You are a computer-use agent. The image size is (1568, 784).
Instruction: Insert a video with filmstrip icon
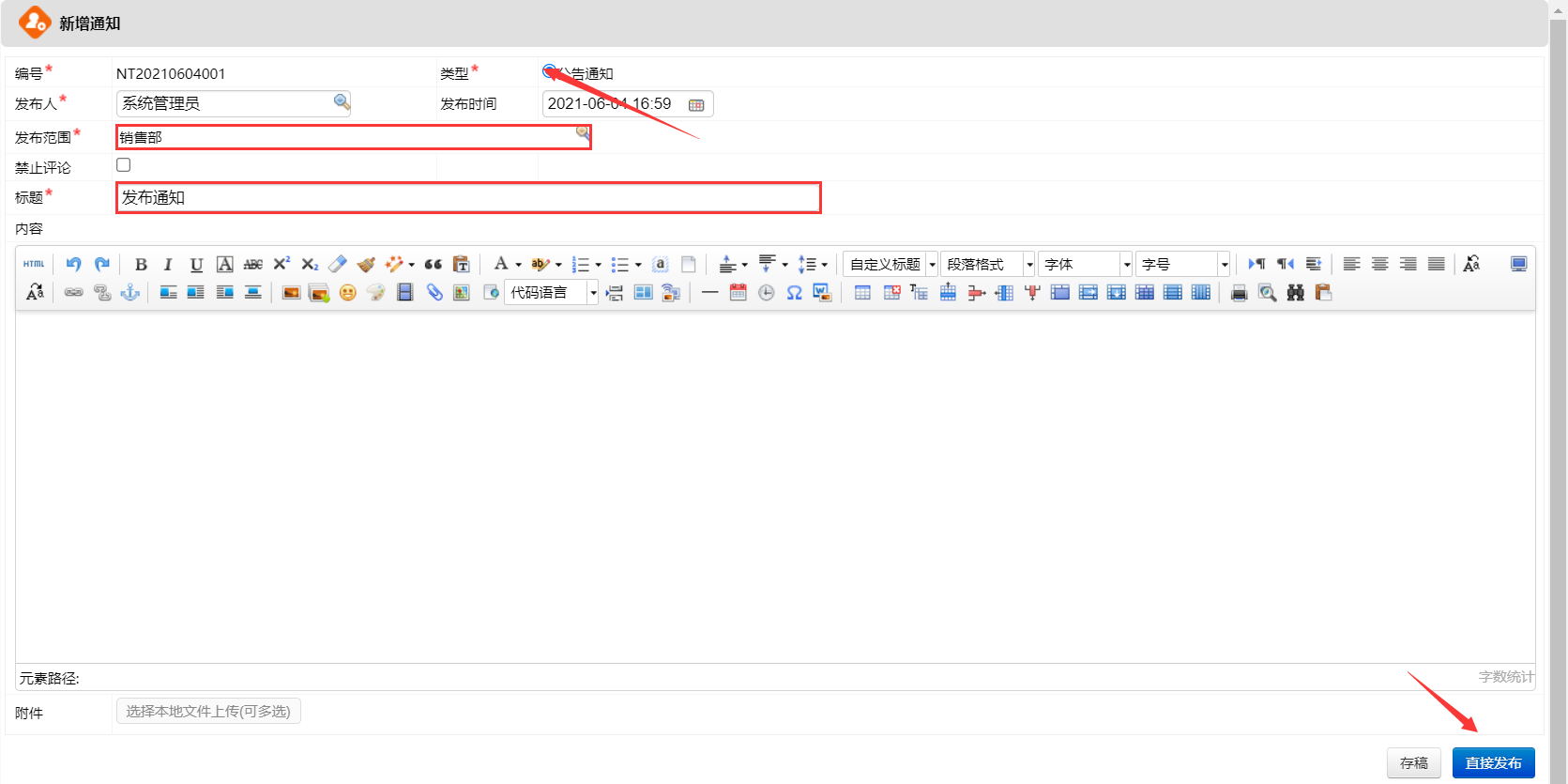[404, 292]
